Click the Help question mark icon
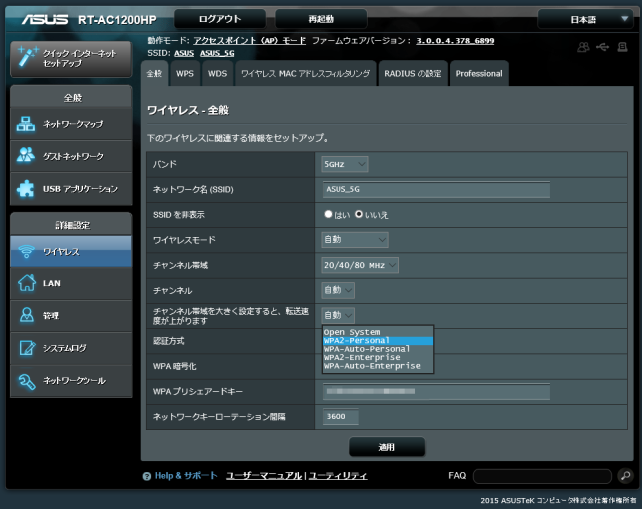 pyautogui.click(x=147, y=476)
